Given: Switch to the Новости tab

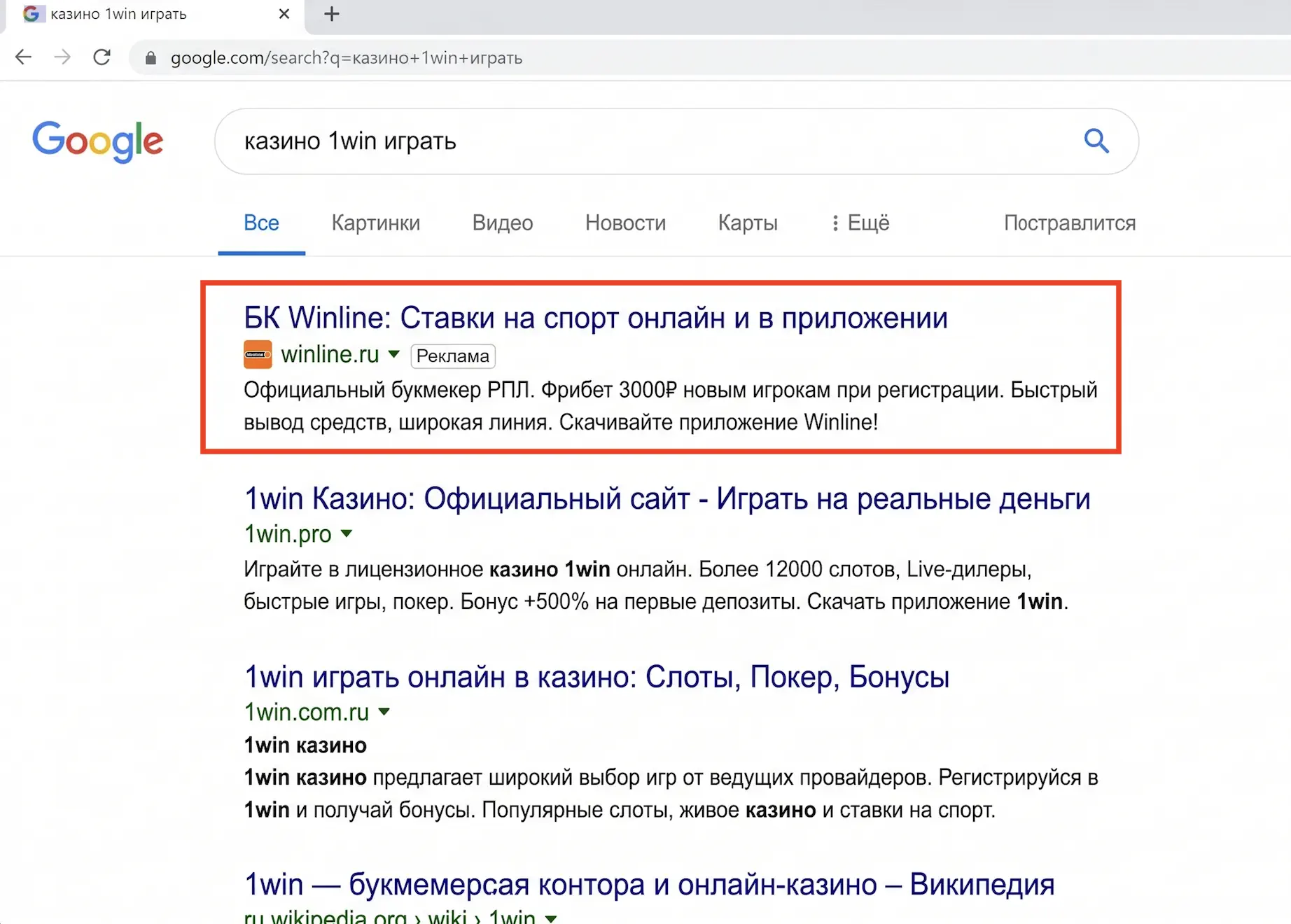Looking at the screenshot, I should (625, 223).
